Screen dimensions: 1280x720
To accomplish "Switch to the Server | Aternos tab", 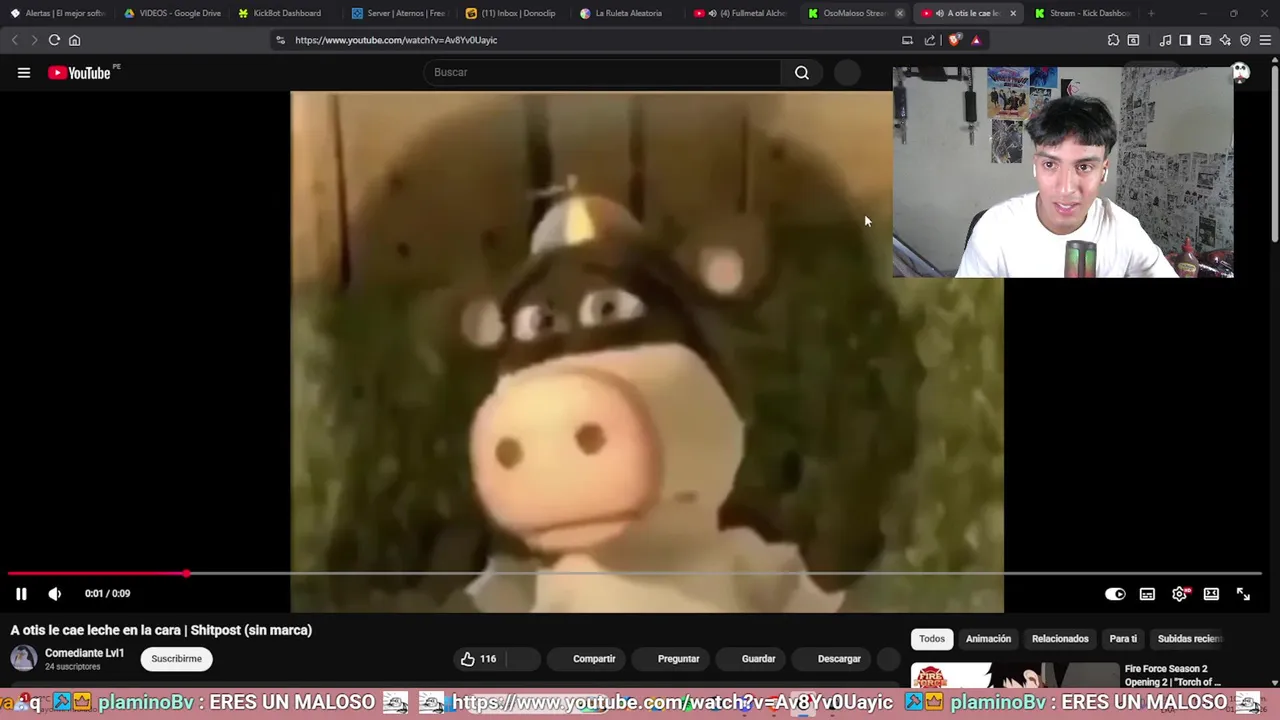I will pos(400,13).
